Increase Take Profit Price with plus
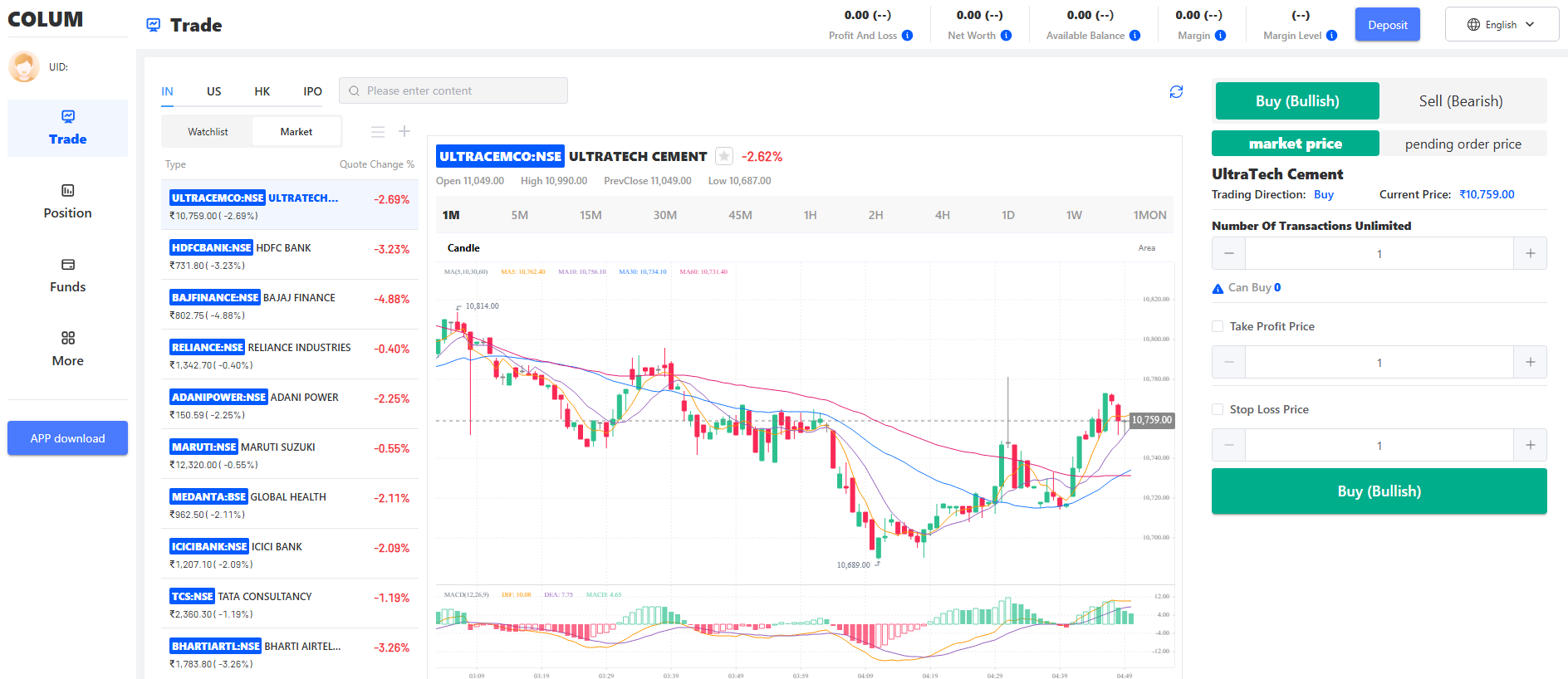Screen dimensions: 1568x679 [x=1530, y=362]
